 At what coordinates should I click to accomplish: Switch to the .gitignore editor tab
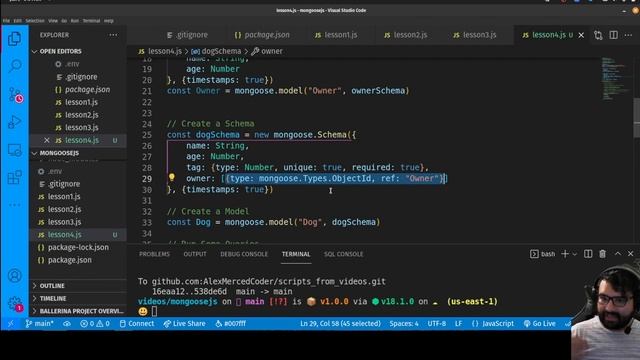(187, 35)
